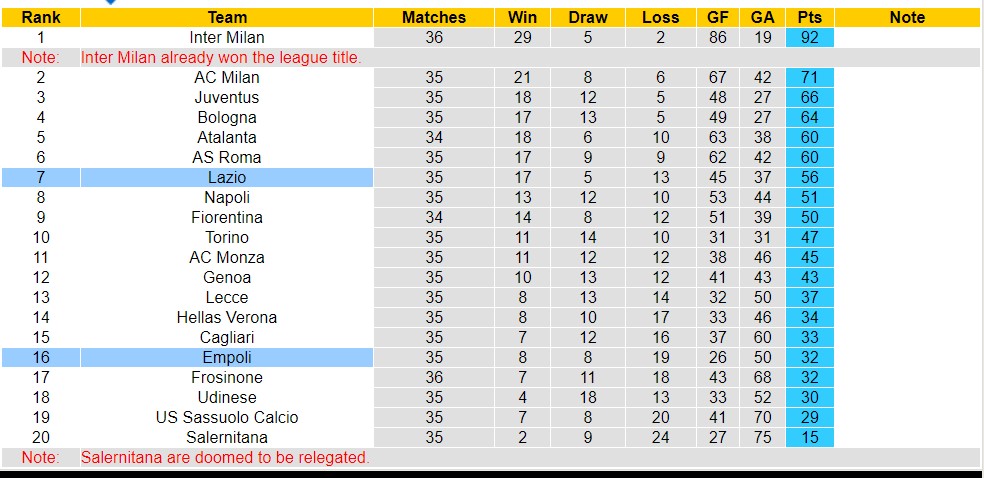Click the Salernitana team name

pos(227,437)
